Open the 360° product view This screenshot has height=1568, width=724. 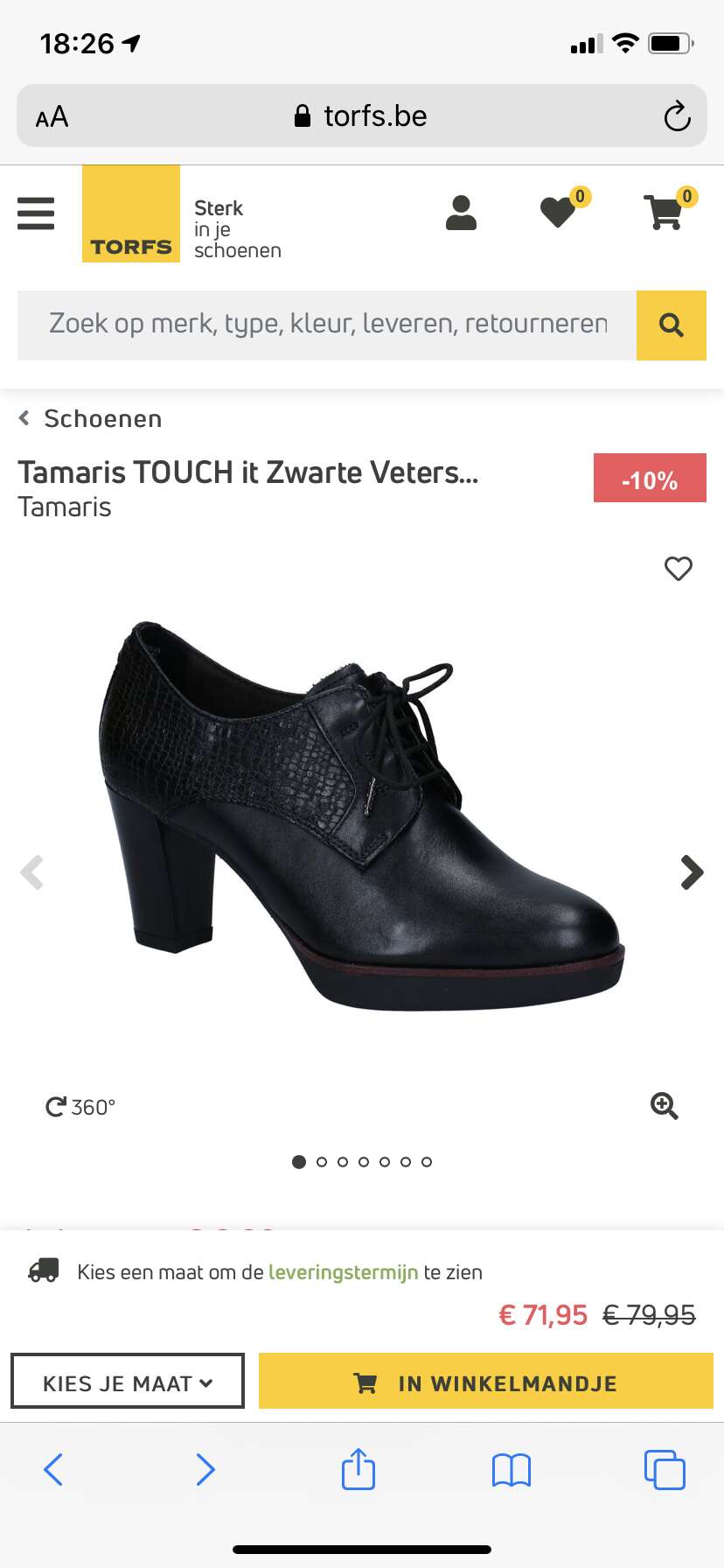point(80,1107)
